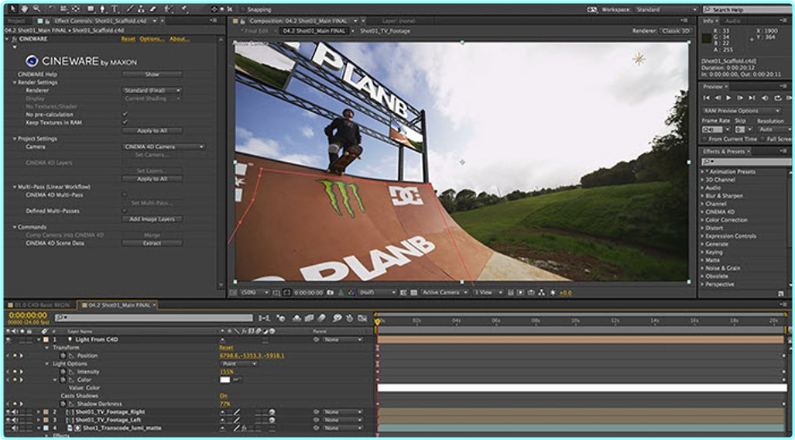Click the CINEWARE Options link
Screen dimensions: 795x440
click(x=152, y=39)
